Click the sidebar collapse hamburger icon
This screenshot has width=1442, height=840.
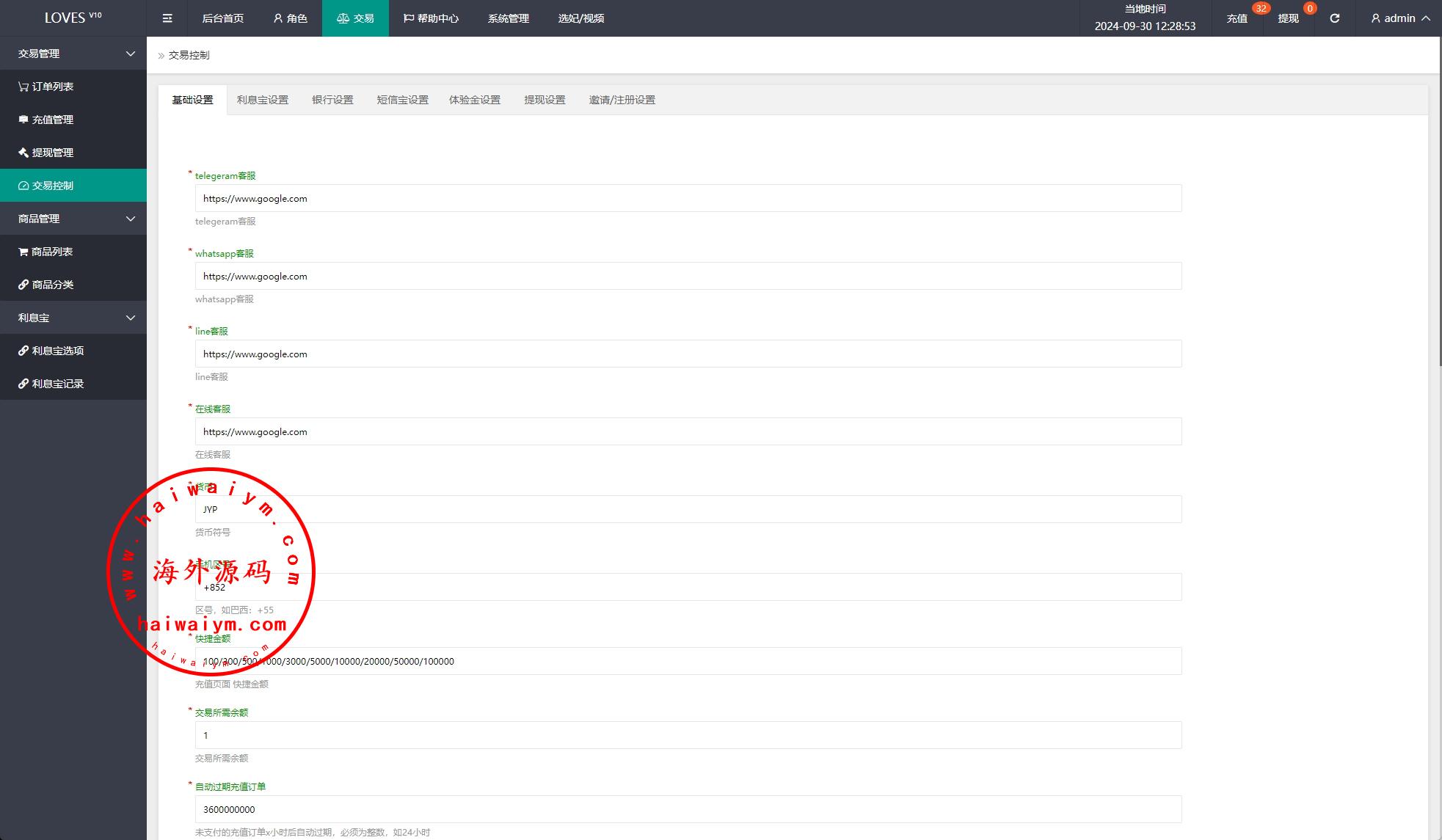click(x=167, y=18)
